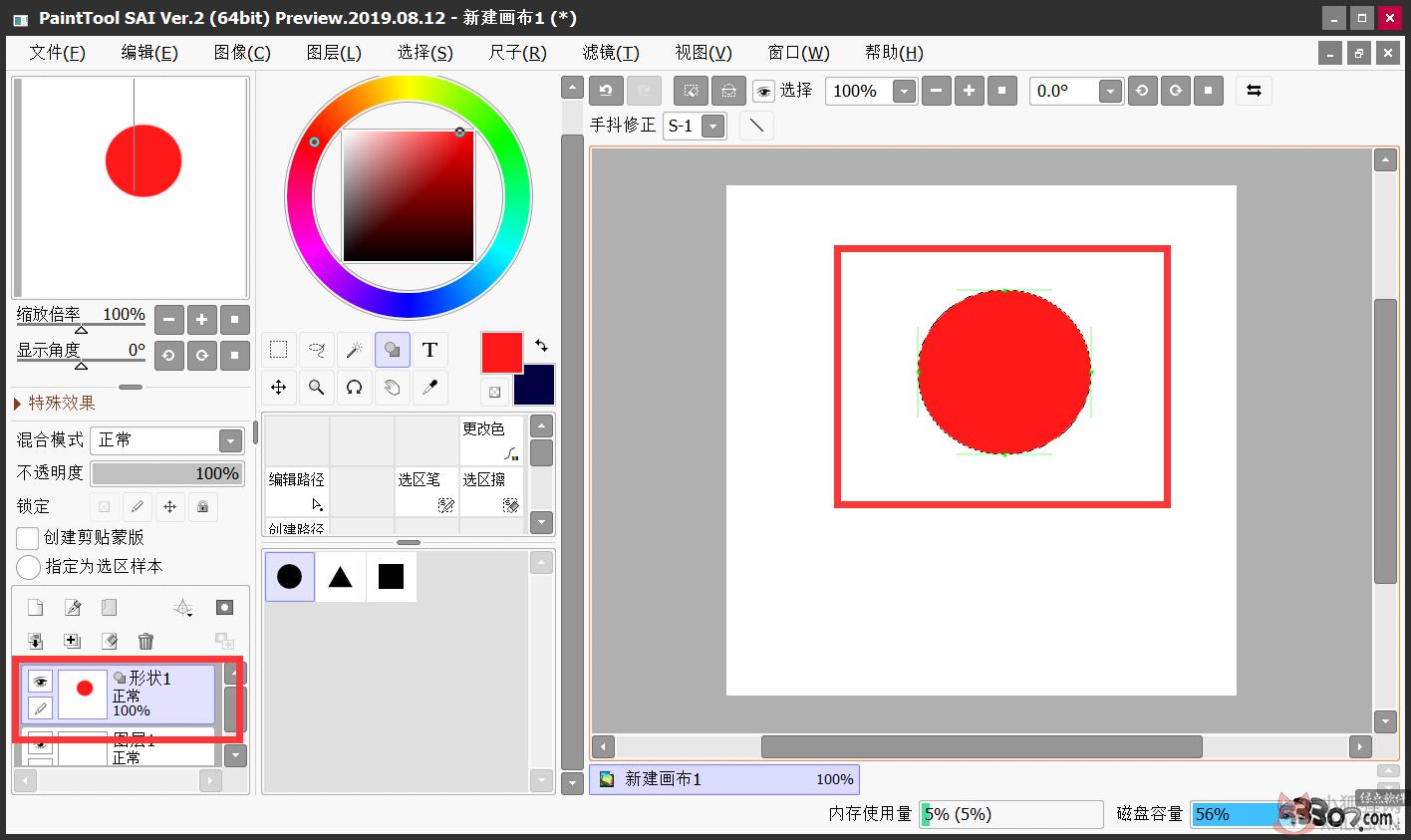Screen dimensions: 1411x840
Task: Select the rectangular selection tool
Action: coord(279,350)
